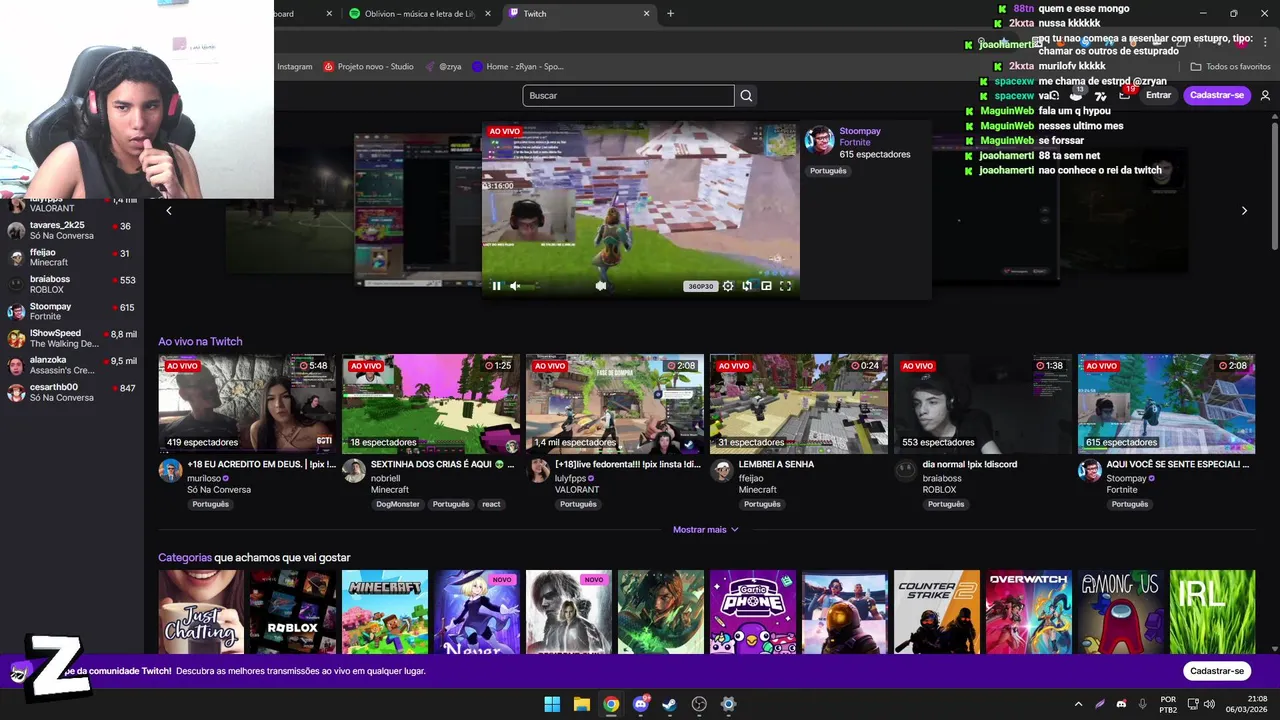Screen dimensions: 1280x720
Task: Open the Windows Start menu
Action: tap(552, 704)
